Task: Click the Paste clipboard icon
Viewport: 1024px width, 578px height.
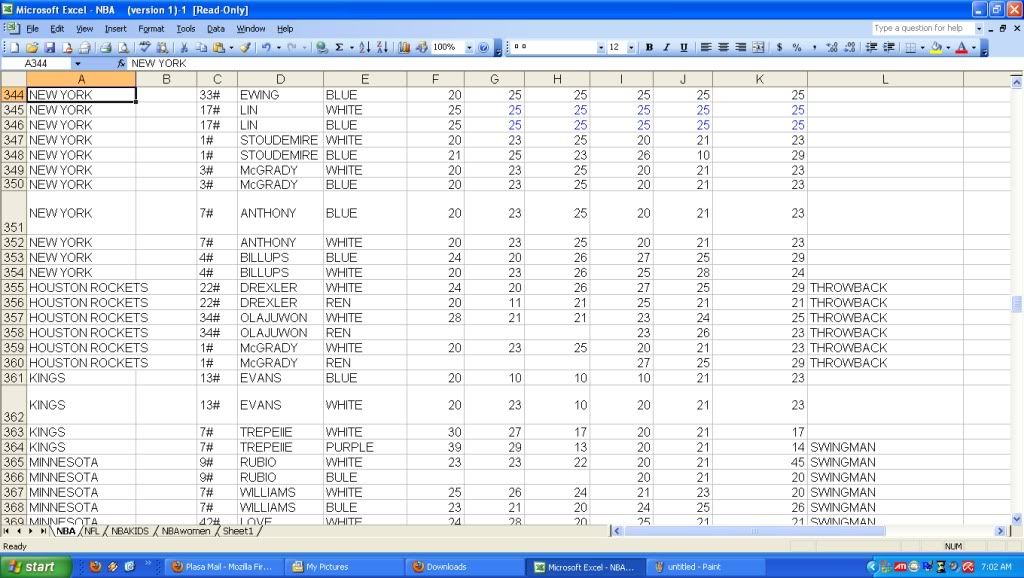Action: [219, 48]
